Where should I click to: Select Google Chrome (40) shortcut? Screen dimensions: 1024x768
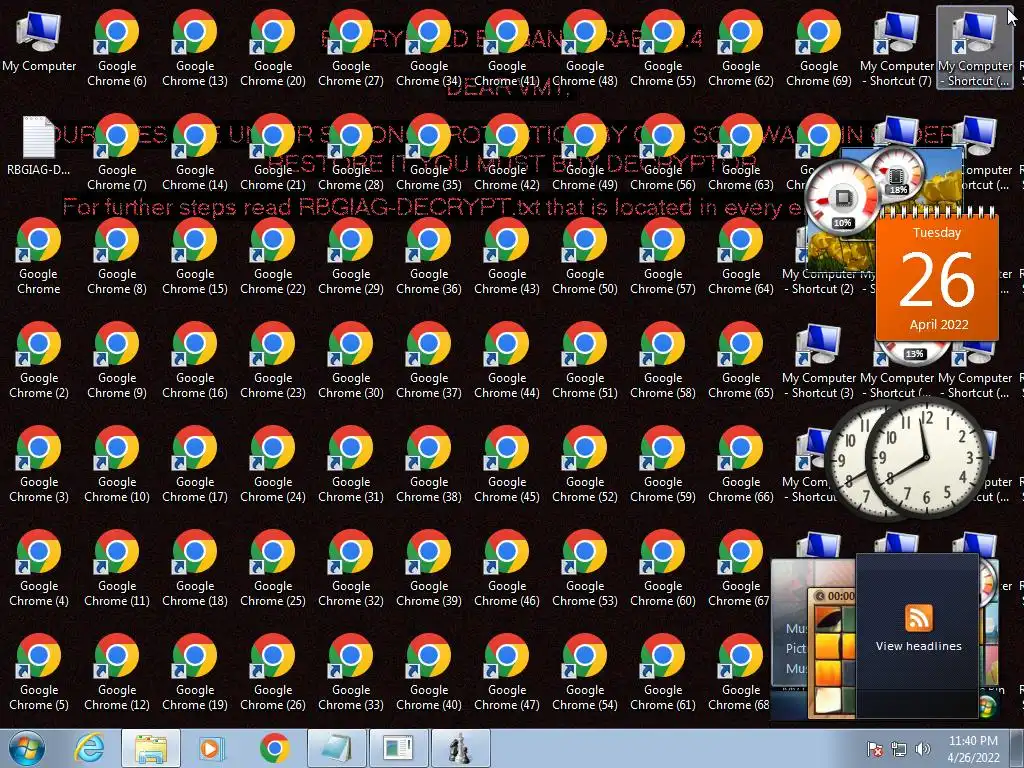(x=429, y=673)
